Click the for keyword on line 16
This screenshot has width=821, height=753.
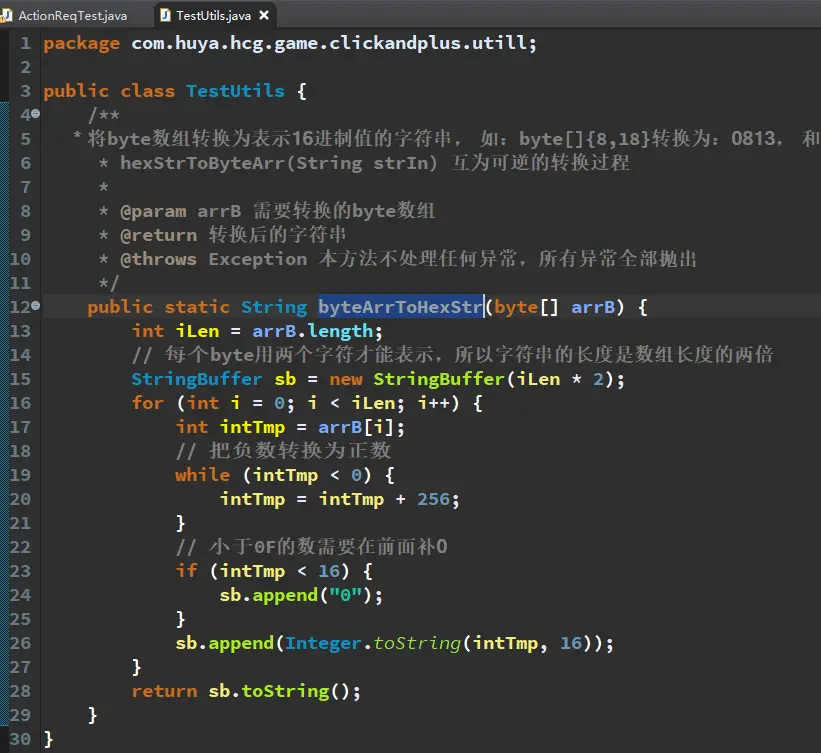pyautogui.click(x=148, y=403)
